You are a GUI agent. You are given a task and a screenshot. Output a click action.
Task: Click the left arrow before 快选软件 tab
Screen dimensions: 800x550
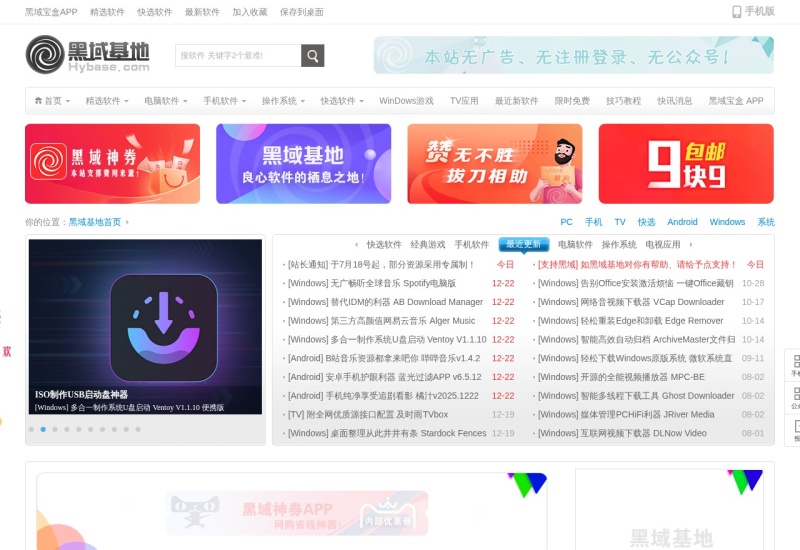357,245
